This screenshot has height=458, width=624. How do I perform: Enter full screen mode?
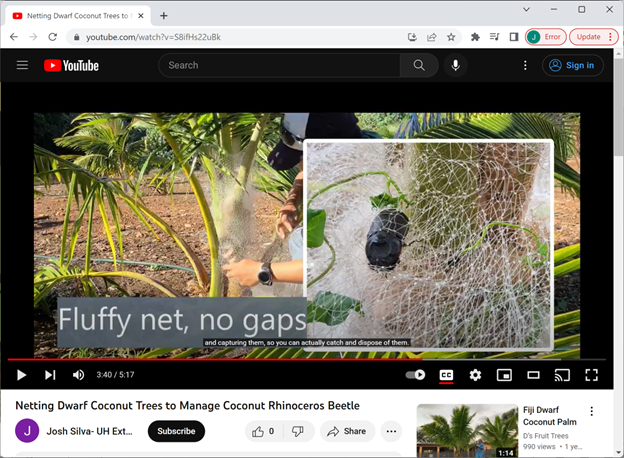[591, 375]
